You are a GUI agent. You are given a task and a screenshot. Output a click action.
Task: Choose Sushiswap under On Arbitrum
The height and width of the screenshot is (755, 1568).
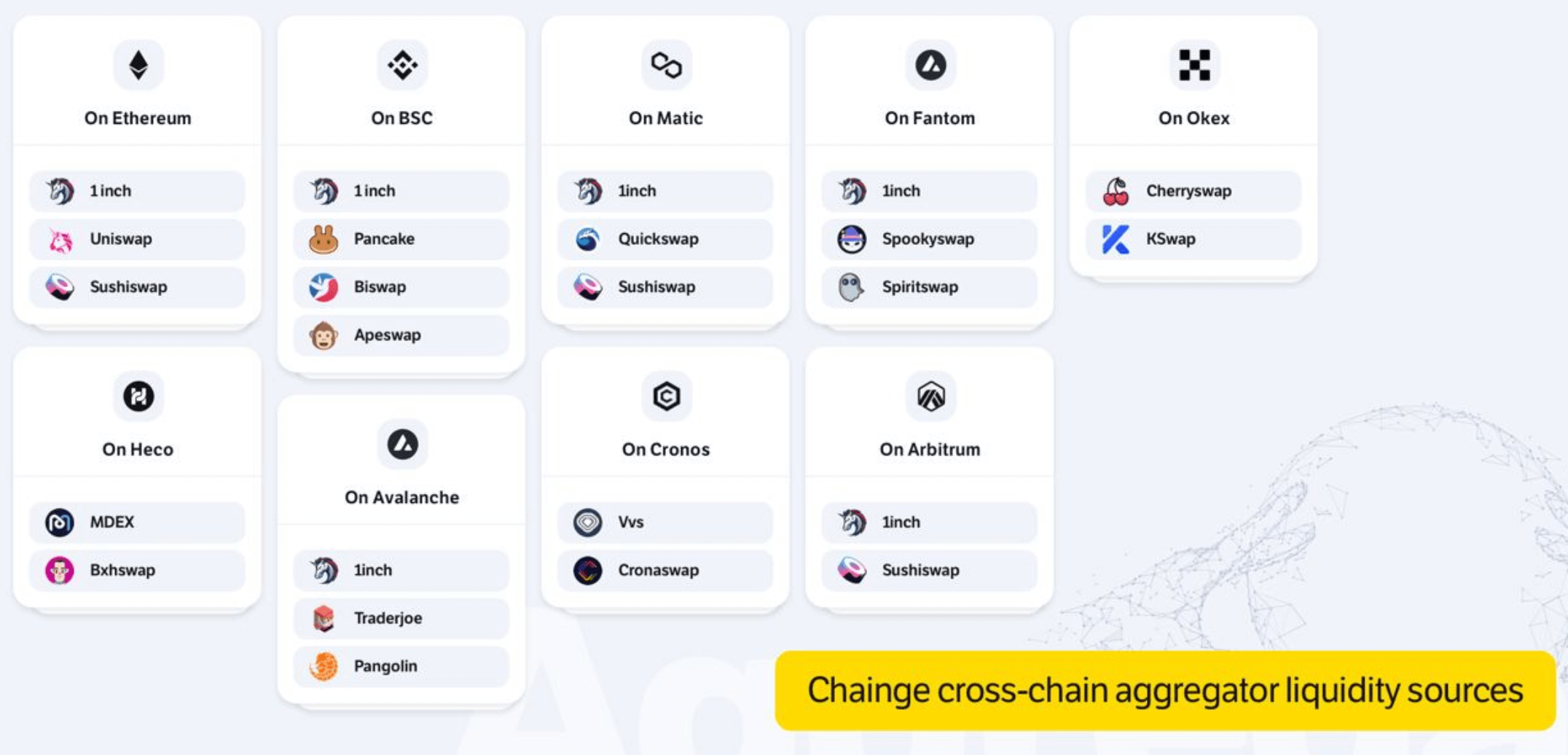(930, 570)
